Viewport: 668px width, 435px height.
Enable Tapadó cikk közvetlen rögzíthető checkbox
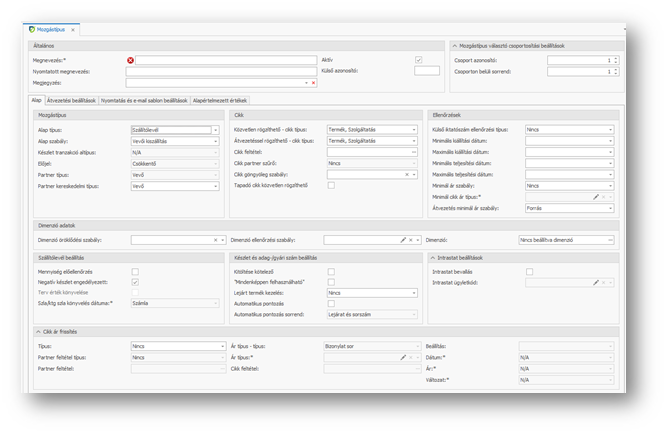coord(331,185)
